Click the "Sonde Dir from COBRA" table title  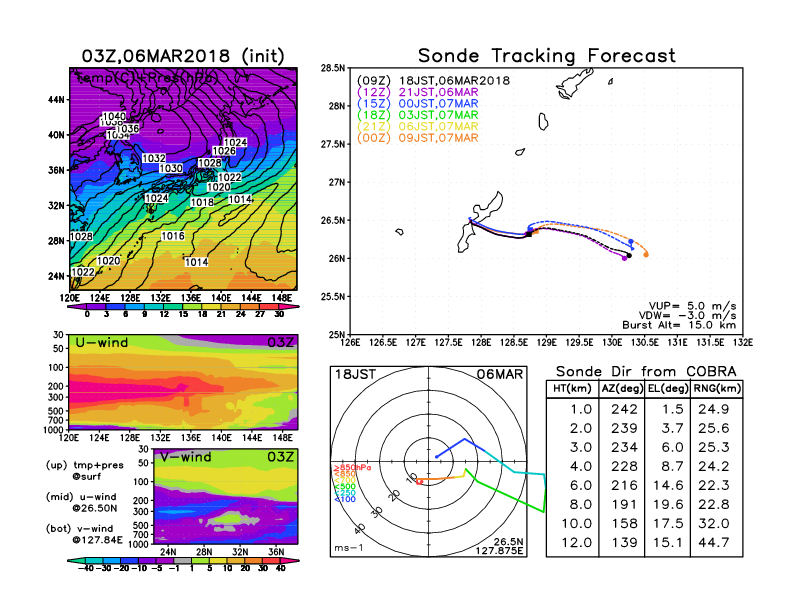pyautogui.click(x=646, y=372)
